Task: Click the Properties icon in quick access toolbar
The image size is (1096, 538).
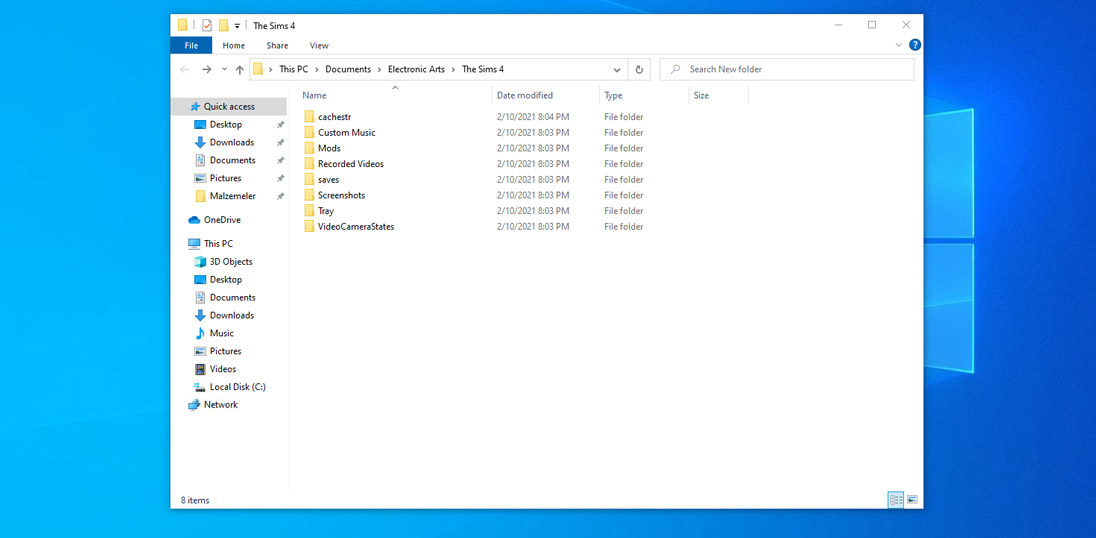Action: point(207,25)
